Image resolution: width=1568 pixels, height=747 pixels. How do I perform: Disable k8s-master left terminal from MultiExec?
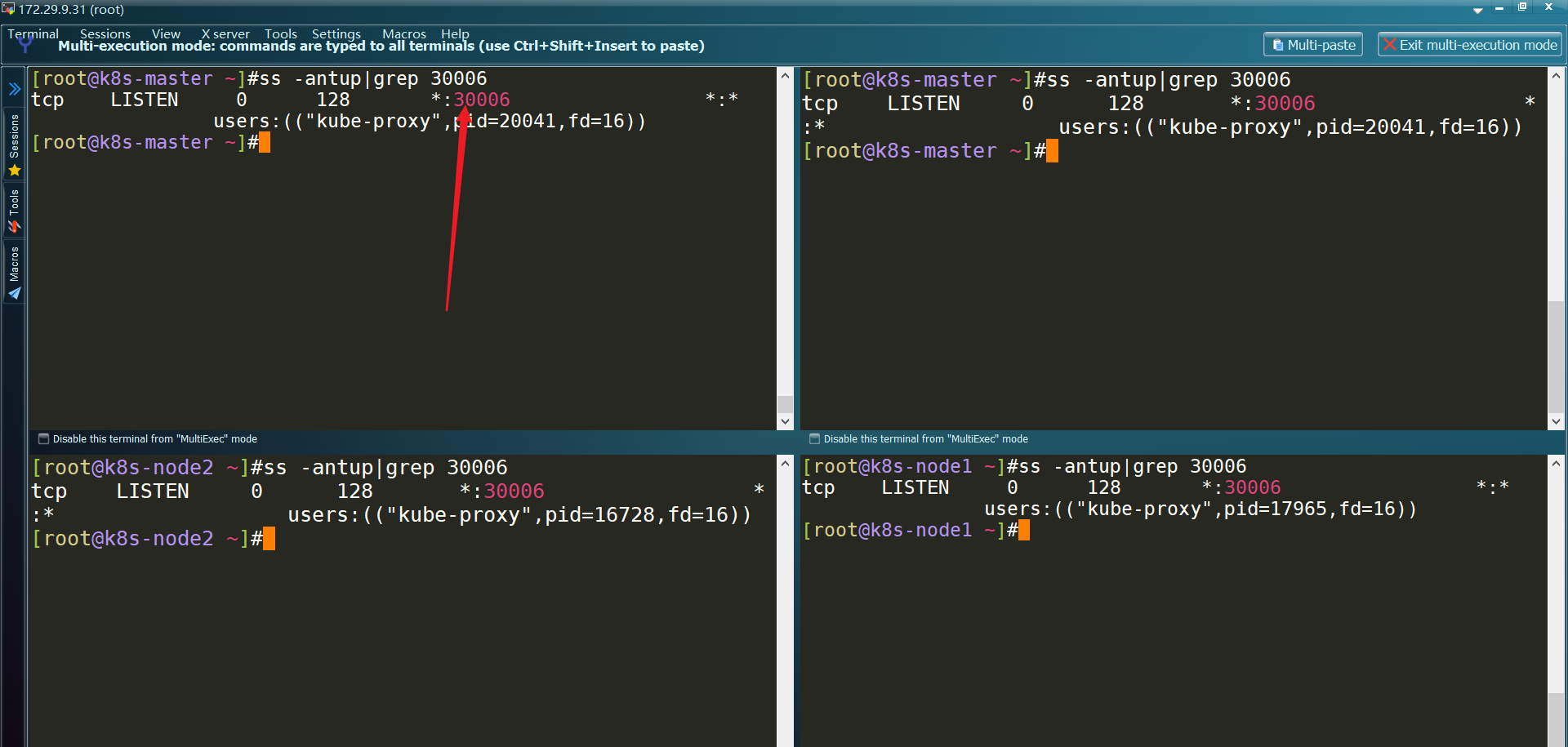tap(44, 439)
